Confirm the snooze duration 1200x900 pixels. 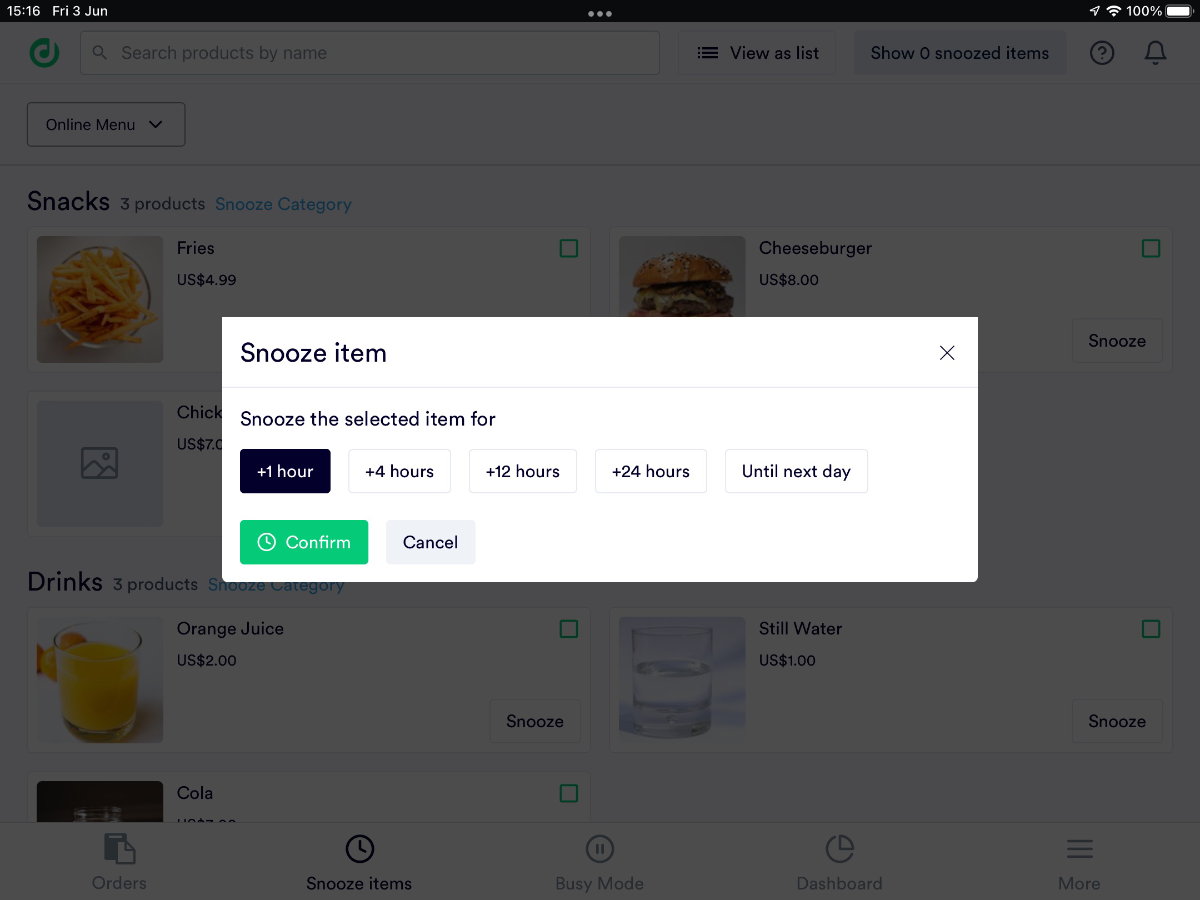click(304, 542)
